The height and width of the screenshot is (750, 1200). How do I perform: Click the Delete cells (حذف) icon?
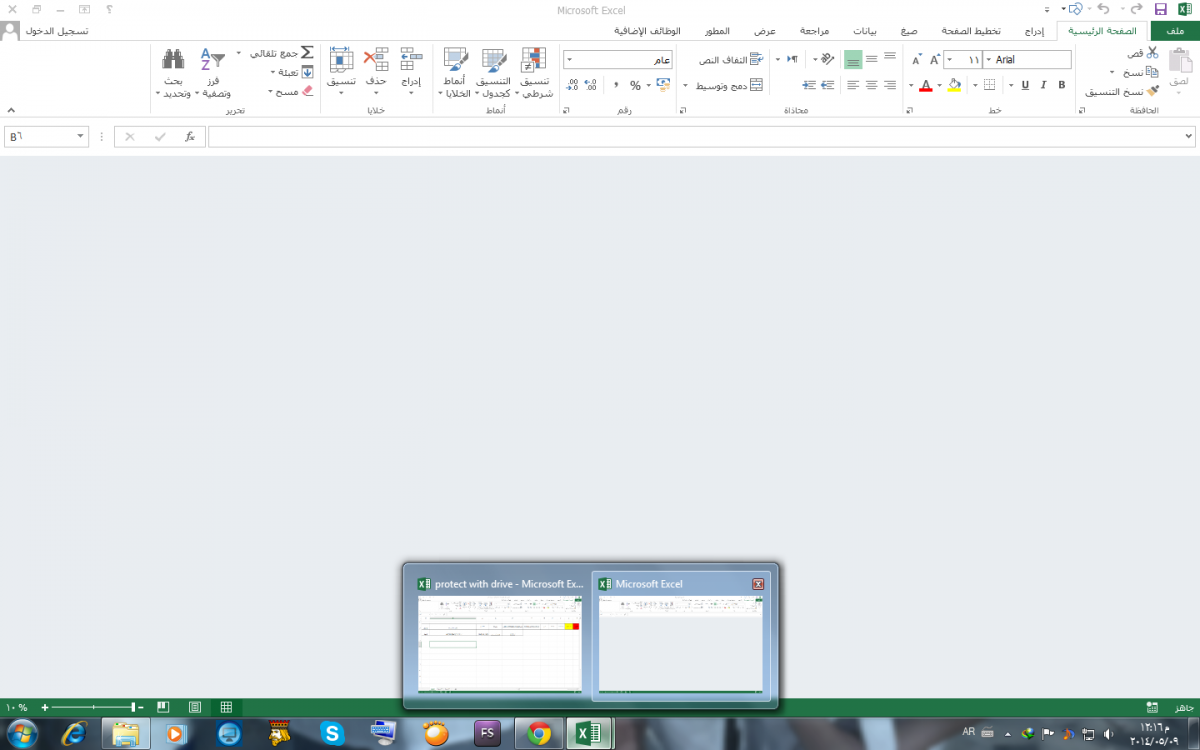tap(376, 59)
